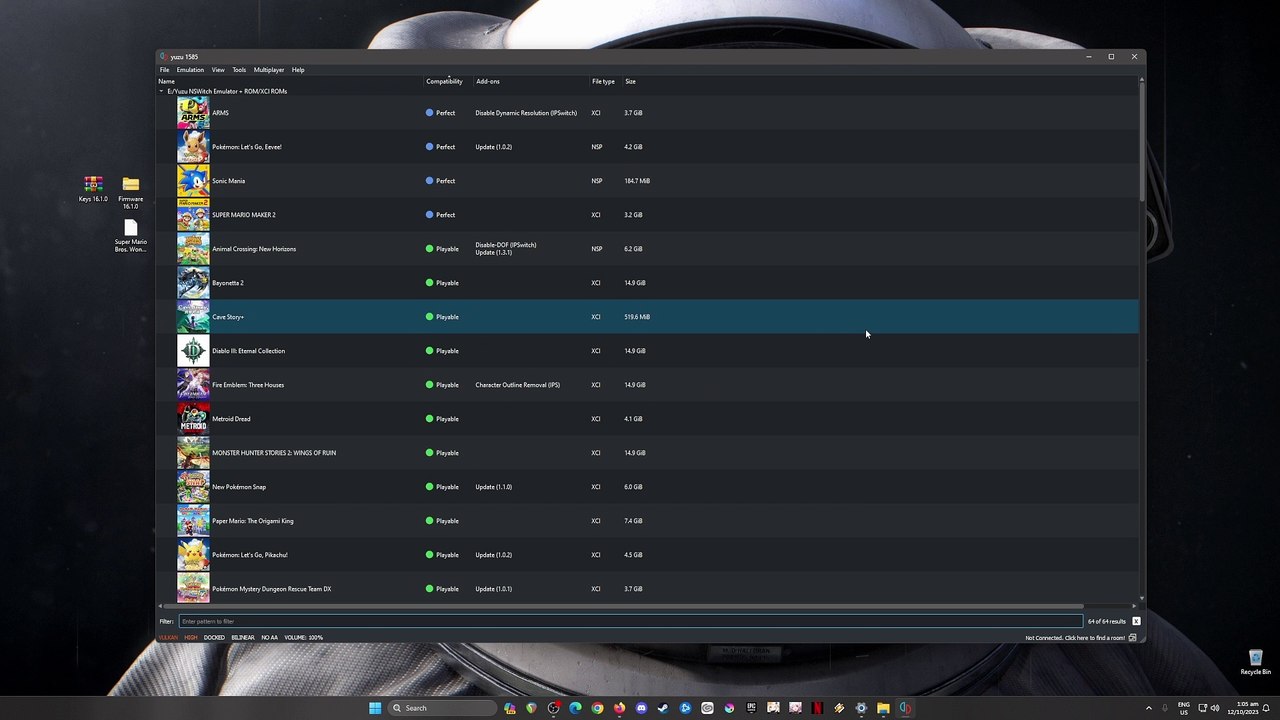Select Monster Hunter Stories 2 cover icon

coord(193,453)
